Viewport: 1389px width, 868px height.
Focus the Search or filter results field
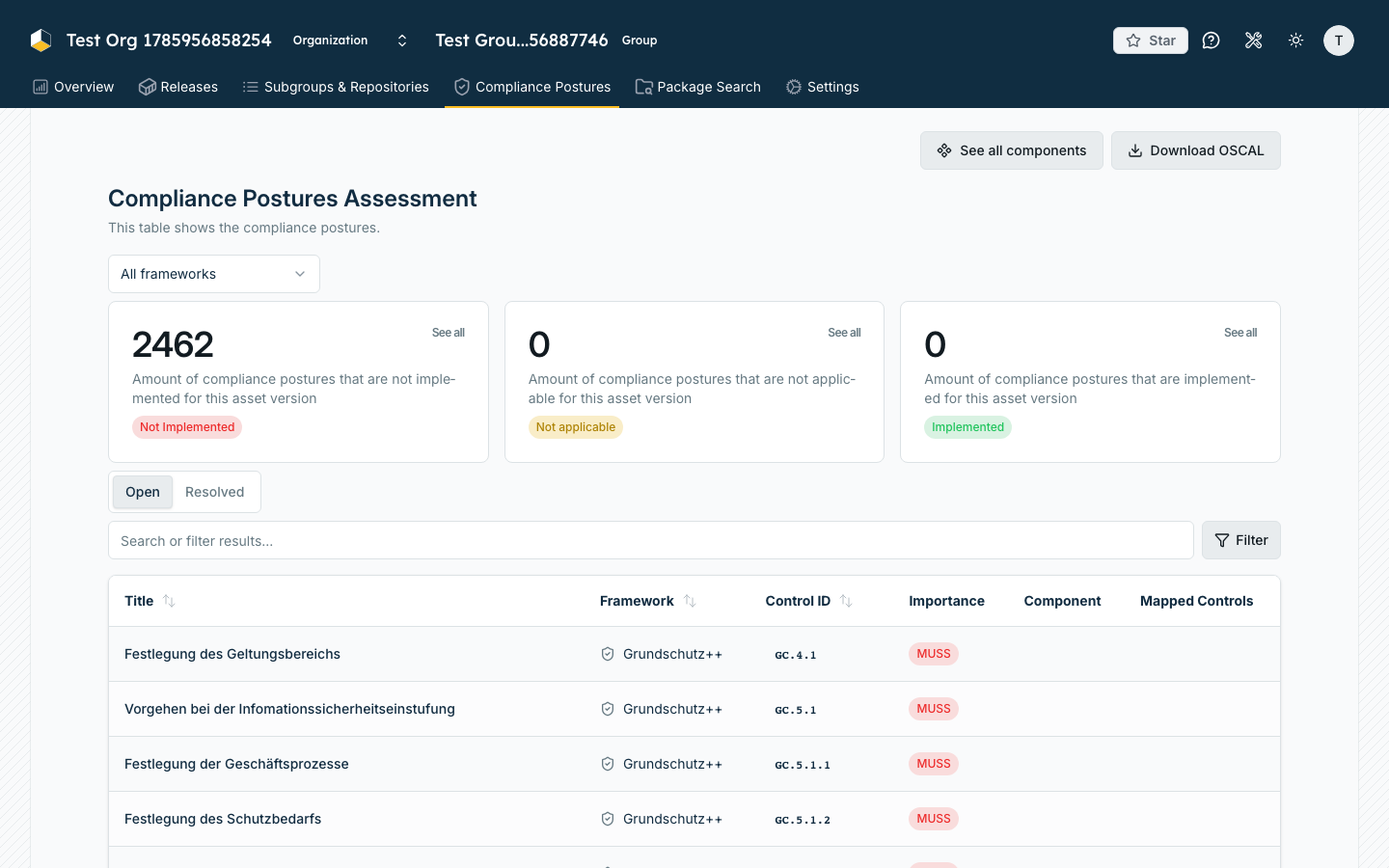[x=651, y=540]
